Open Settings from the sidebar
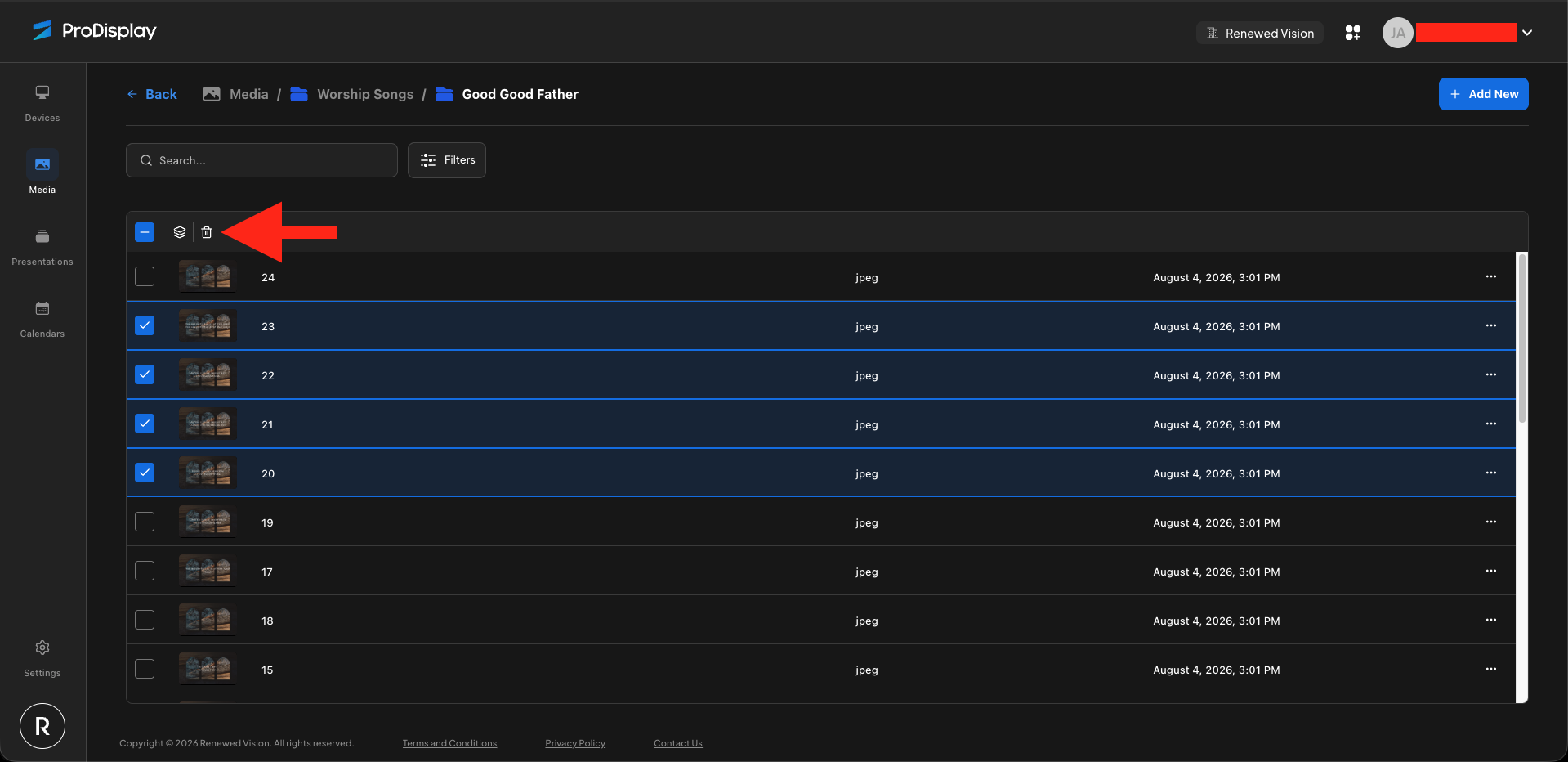The height and width of the screenshot is (762, 1568). (42, 659)
